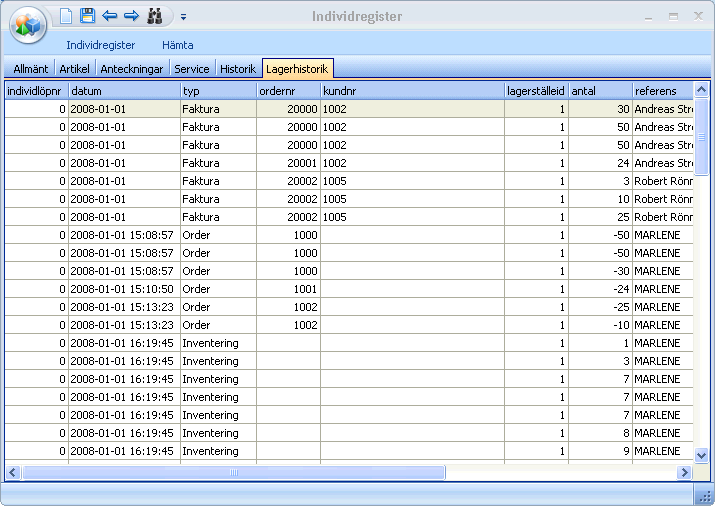Click the antal column header
Screen dimensions: 715x506
[600, 91]
